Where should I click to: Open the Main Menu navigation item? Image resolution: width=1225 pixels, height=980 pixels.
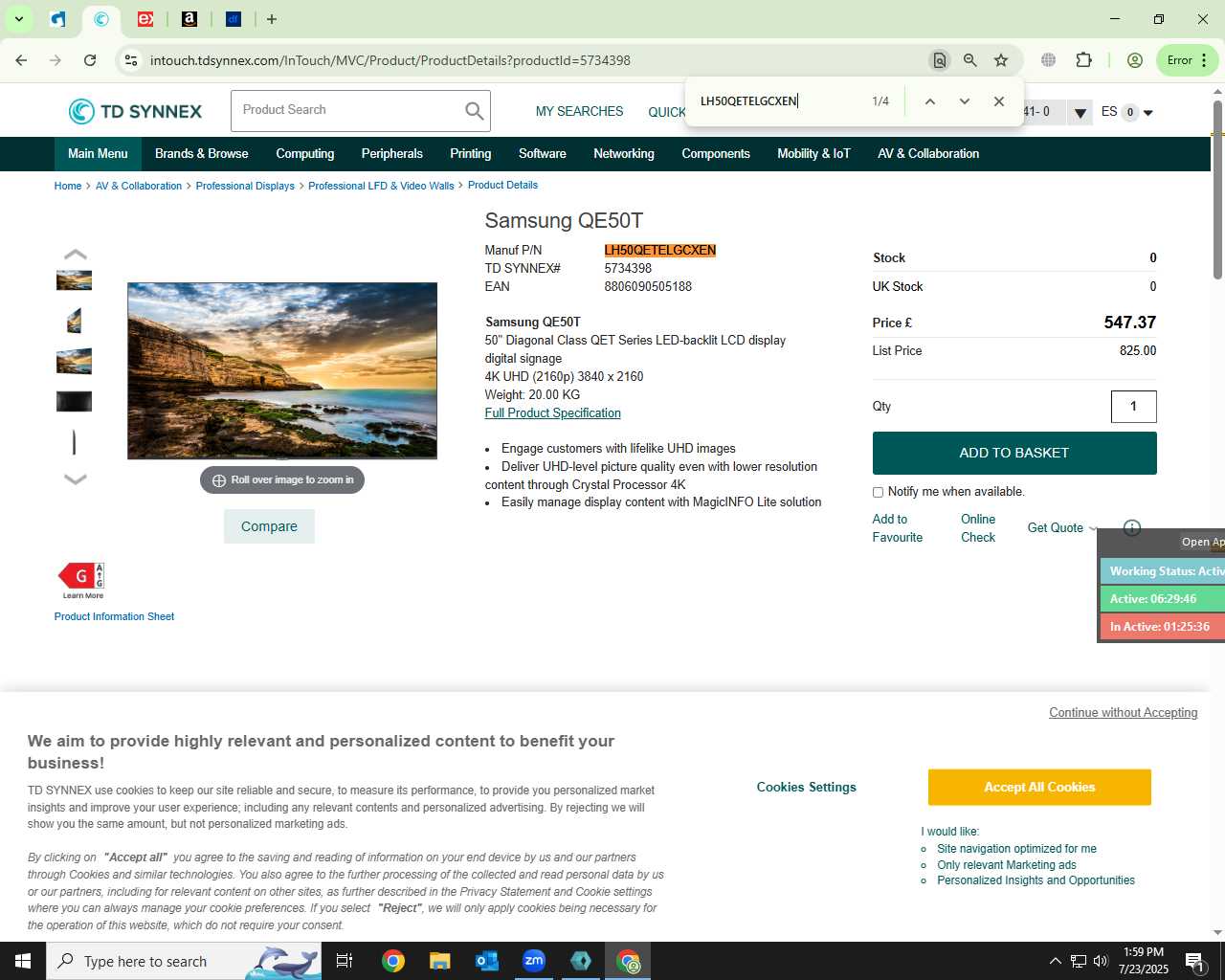(98, 154)
